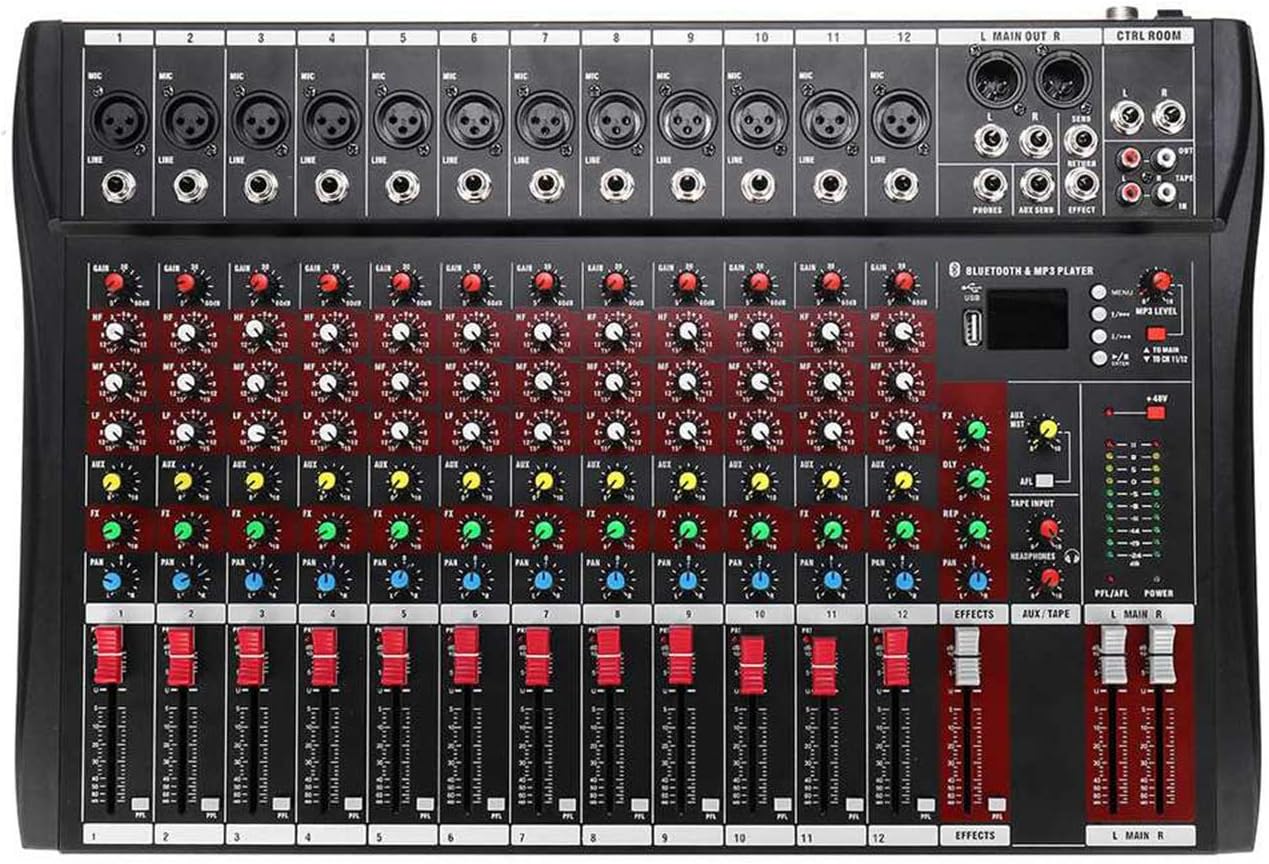Image resolution: width=1269 pixels, height=864 pixels.
Task: Click the DLY knob in the EFFECTS strip
Action: 974,479
